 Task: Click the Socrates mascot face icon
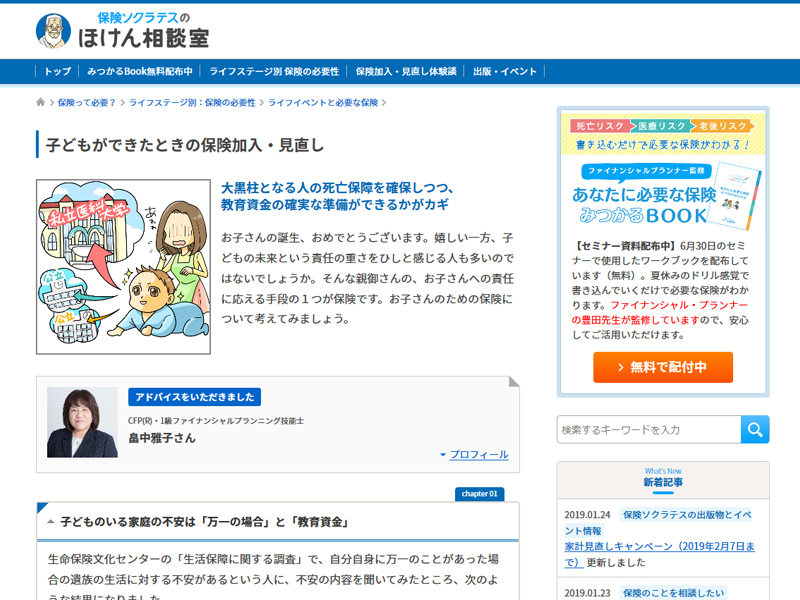(x=53, y=31)
